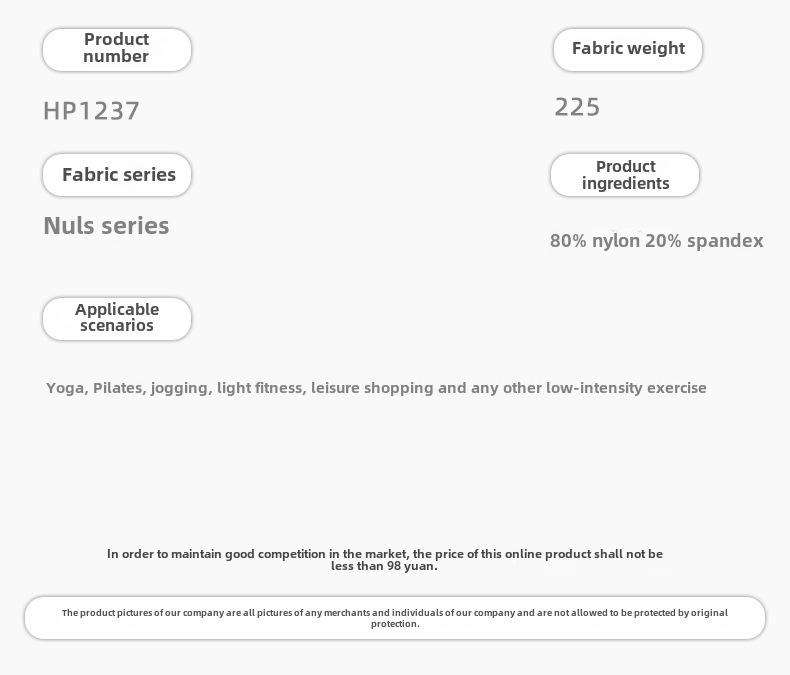The image size is (790, 675).
Task: Click the Nuls series text
Action: (106, 226)
